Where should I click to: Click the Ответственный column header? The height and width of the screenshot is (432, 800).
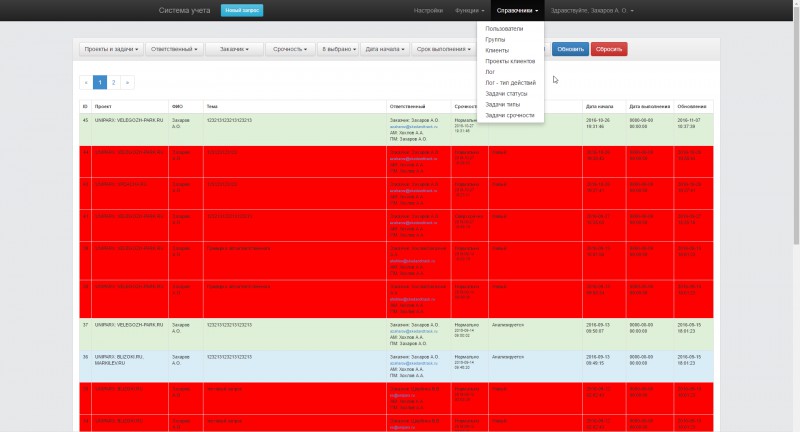point(418,107)
